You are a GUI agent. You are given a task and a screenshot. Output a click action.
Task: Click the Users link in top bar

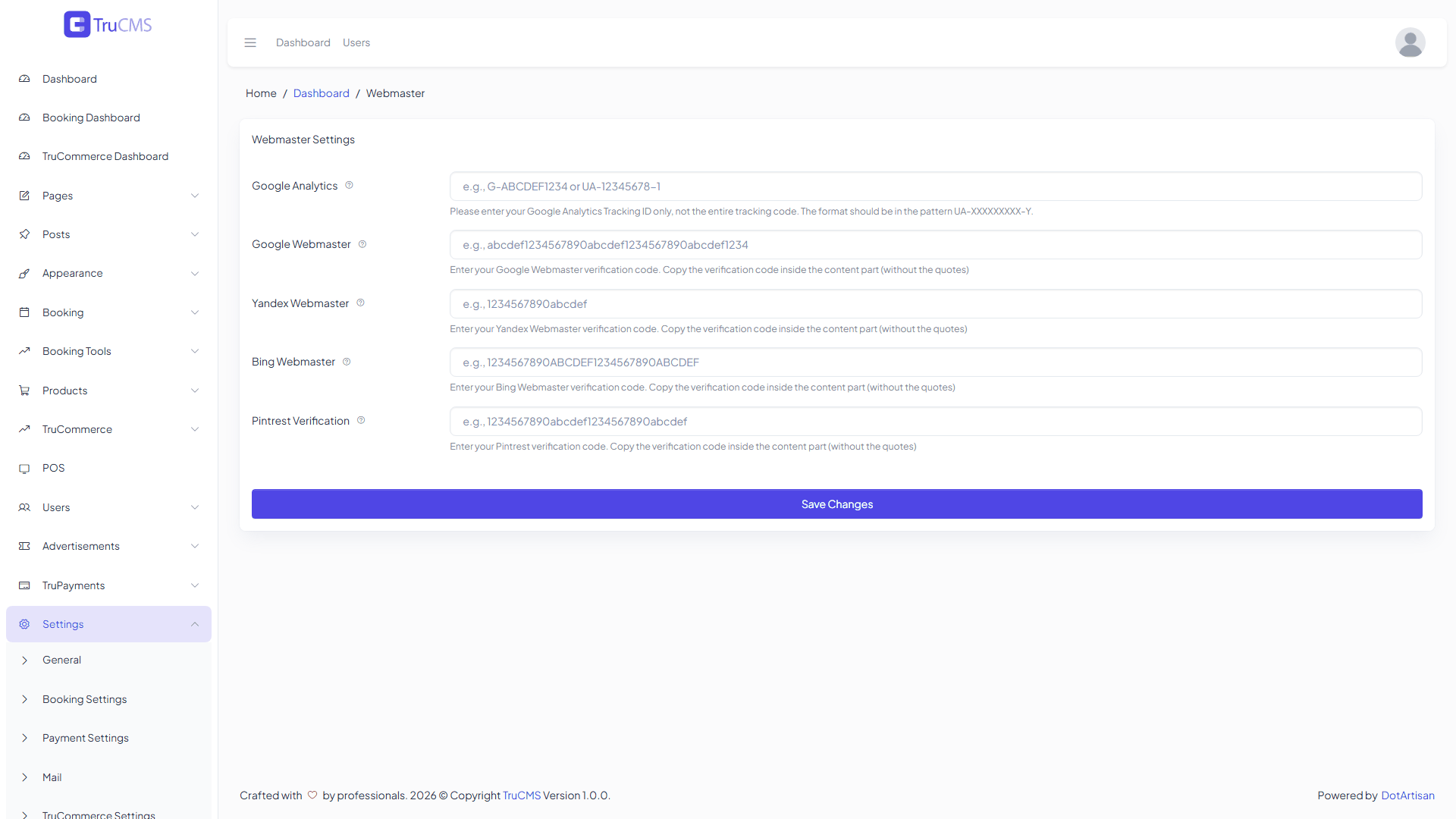pyautogui.click(x=356, y=42)
